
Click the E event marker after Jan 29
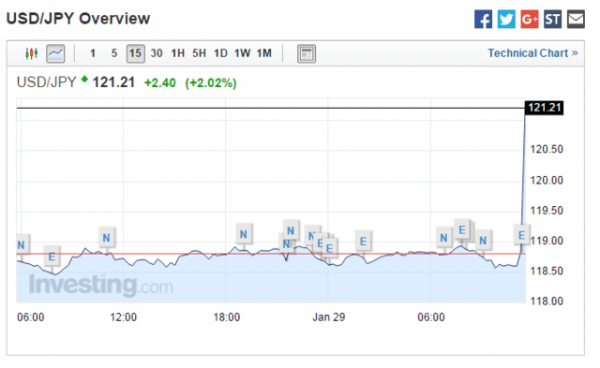[x=363, y=241]
